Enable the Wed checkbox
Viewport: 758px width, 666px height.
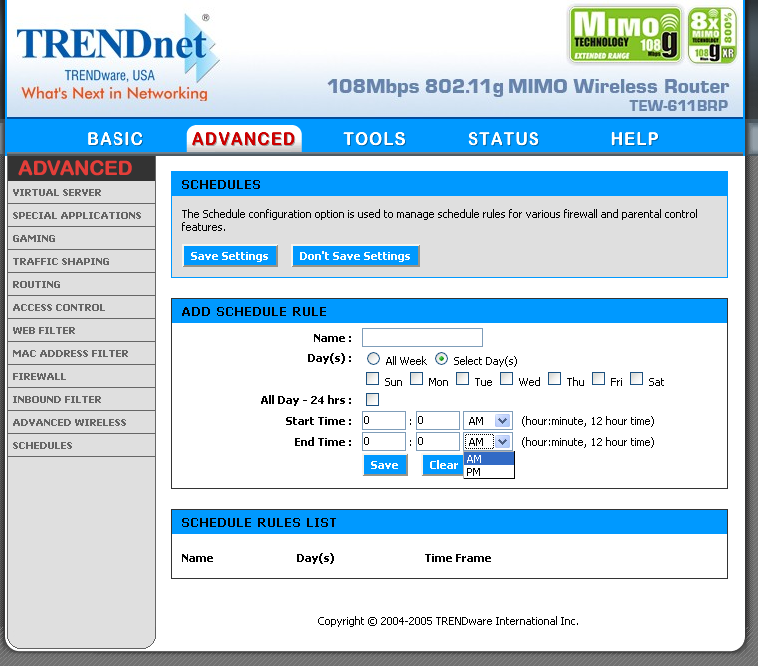(506, 379)
